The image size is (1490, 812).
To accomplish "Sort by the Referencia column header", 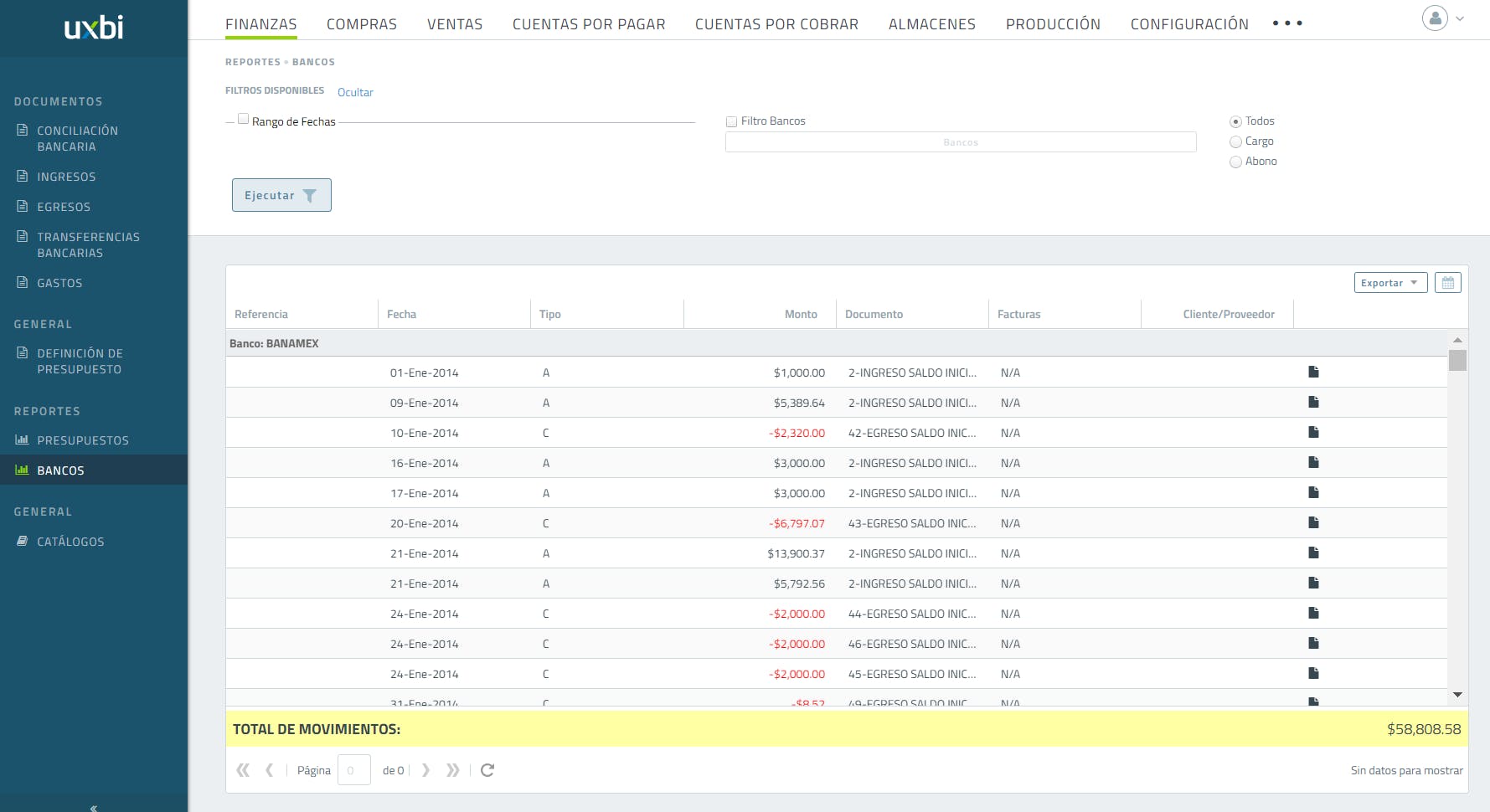I will (302, 314).
